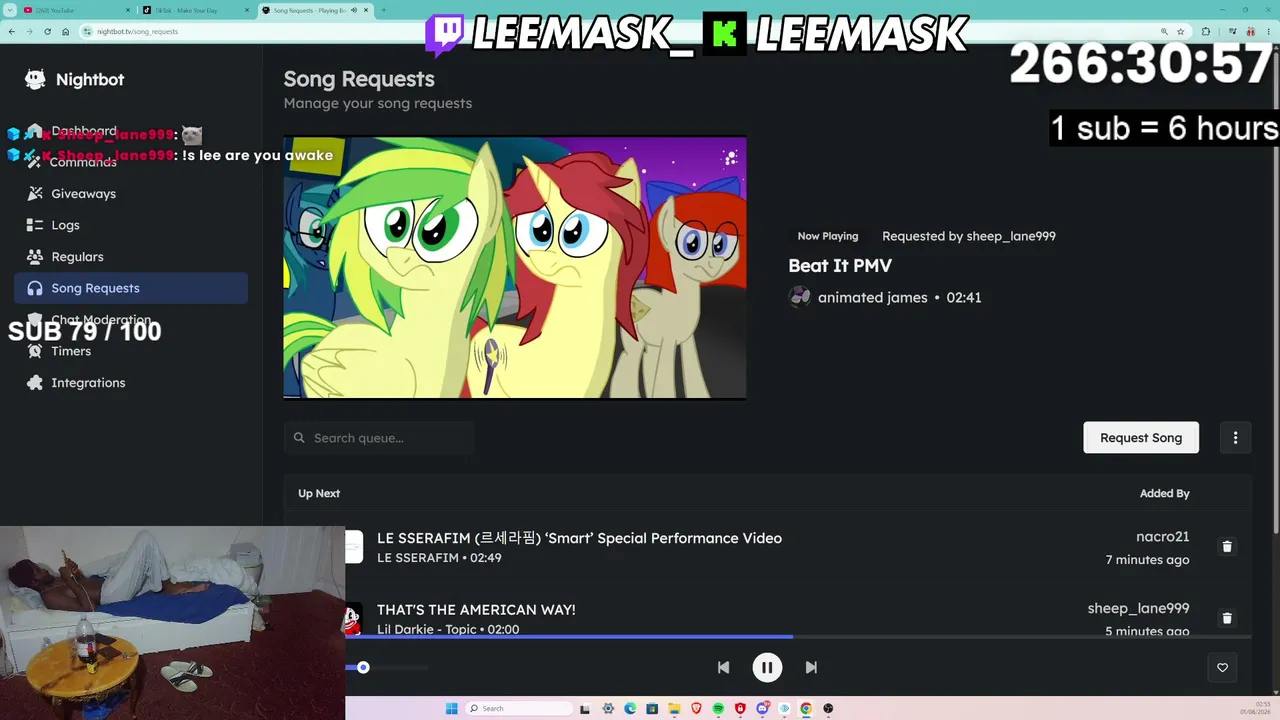Open the Chrome three-dot menu
Image resolution: width=1280 pixels, height=720 pixels.
(x=1270, y=31)
